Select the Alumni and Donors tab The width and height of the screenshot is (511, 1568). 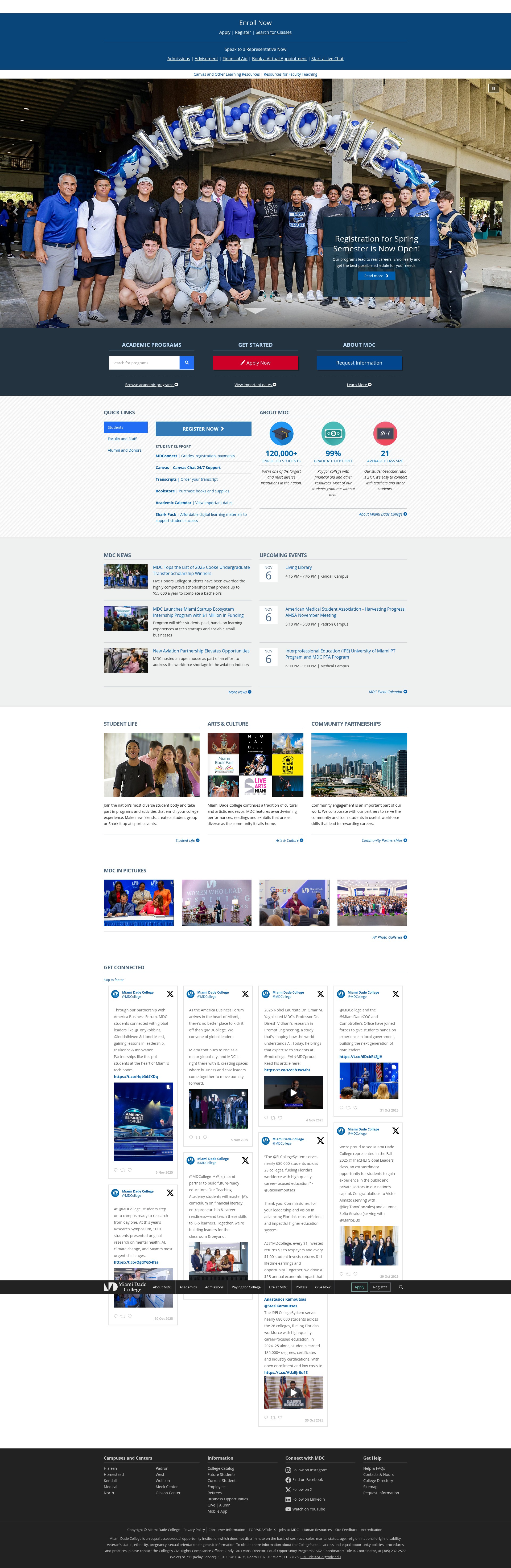coord(125,450)
